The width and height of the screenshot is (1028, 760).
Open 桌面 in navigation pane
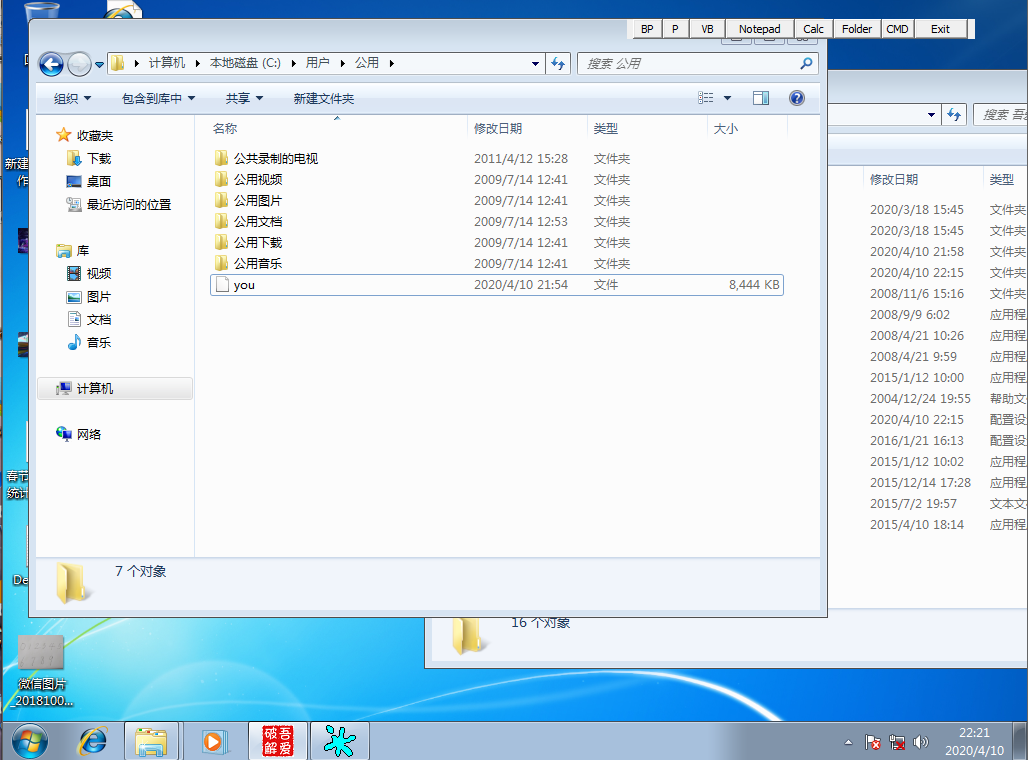pyautogui.click(x=89, y=182)
